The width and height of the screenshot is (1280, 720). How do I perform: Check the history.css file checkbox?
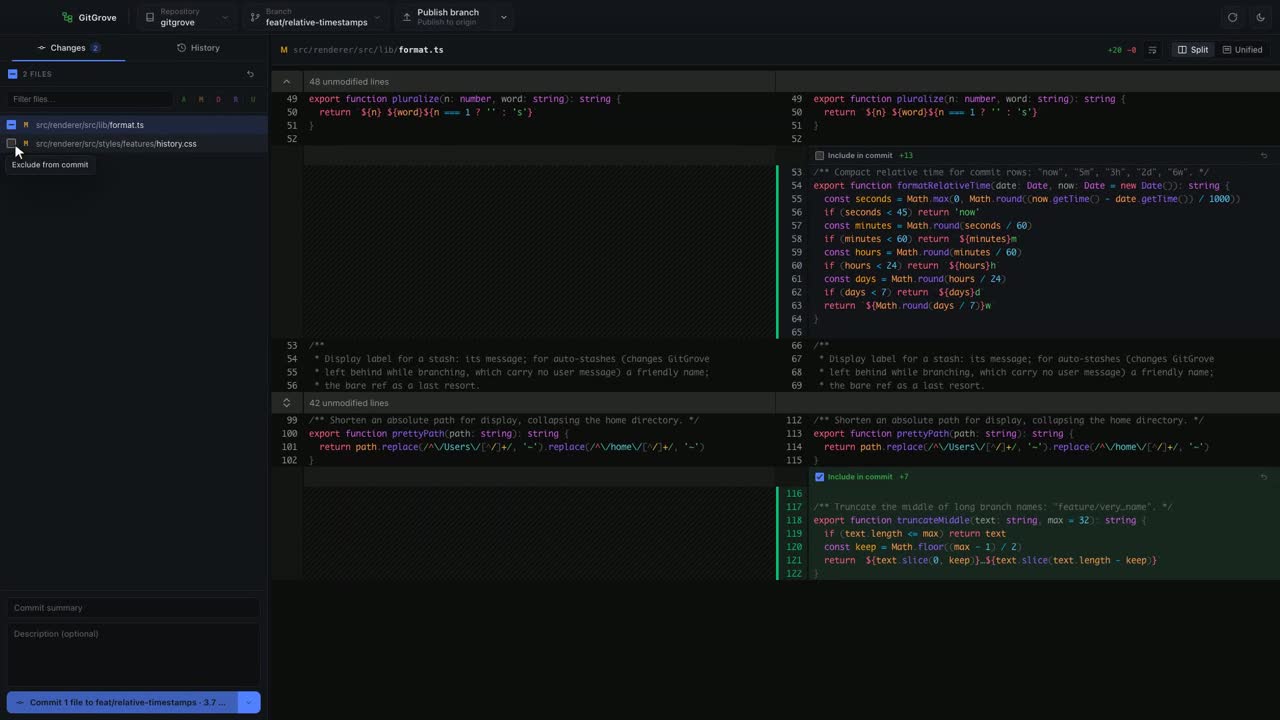pyautogui.click(x=11, y=143)
